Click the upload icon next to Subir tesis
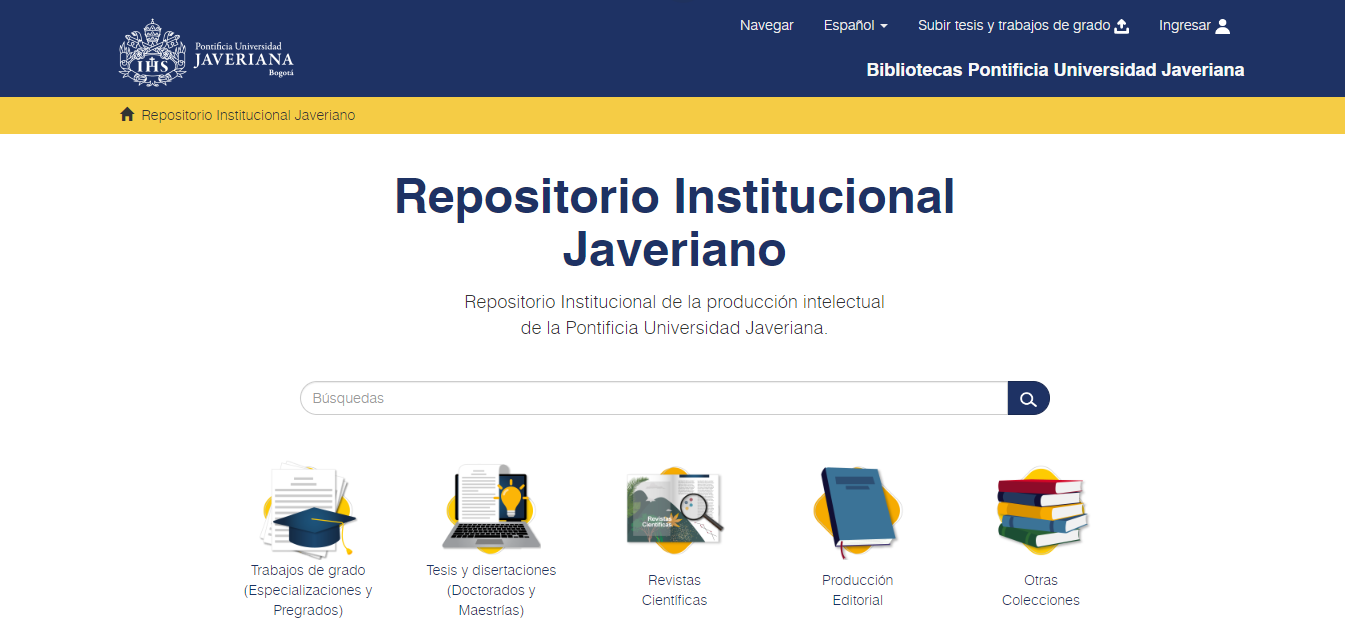The width and height of the screenshot is (1345, 642). pyautogui.click(x=1122, y=26)
